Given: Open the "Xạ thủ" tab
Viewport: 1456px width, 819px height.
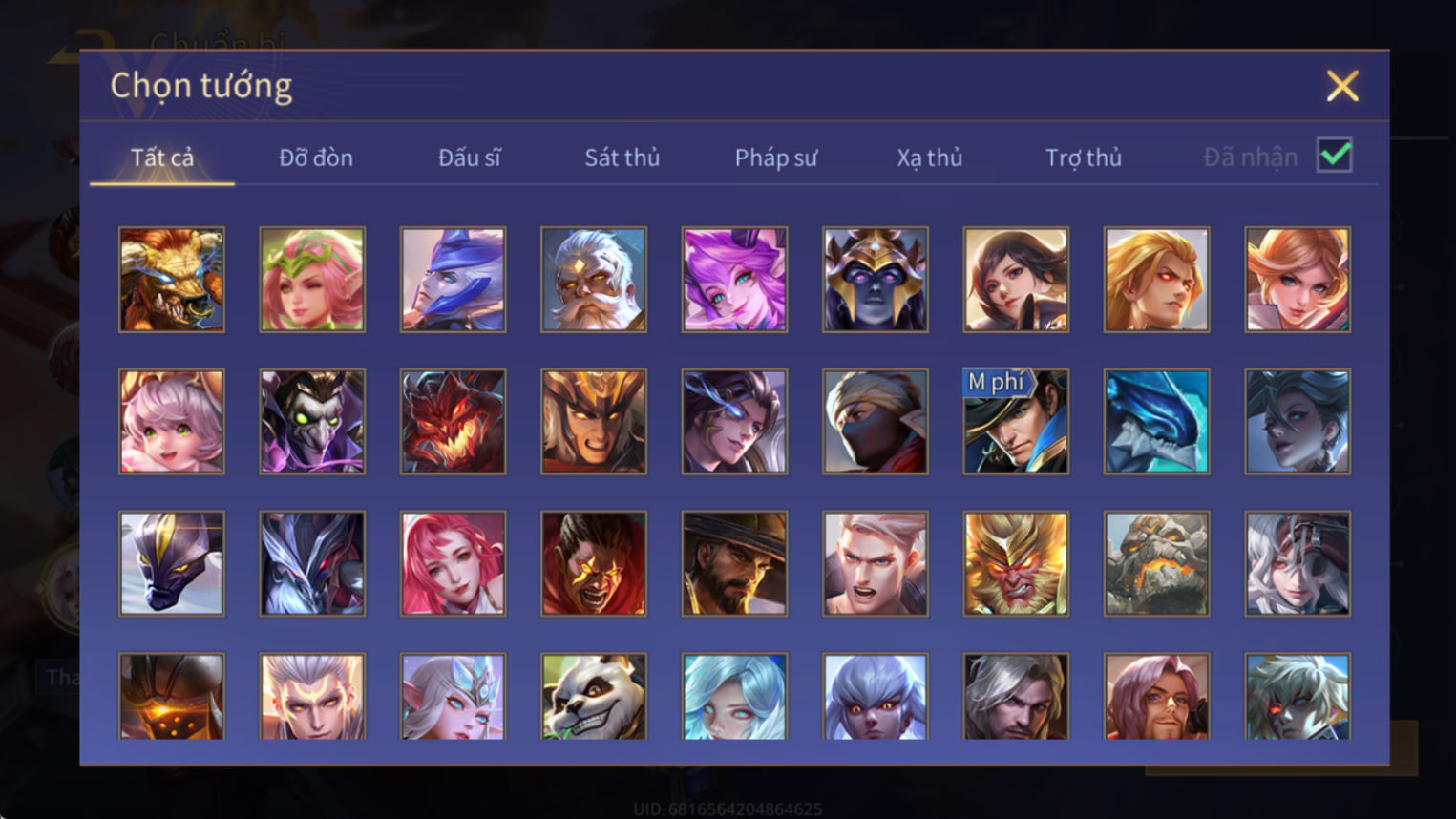Looking at the screenshot, I should click(x=930, y=157).
